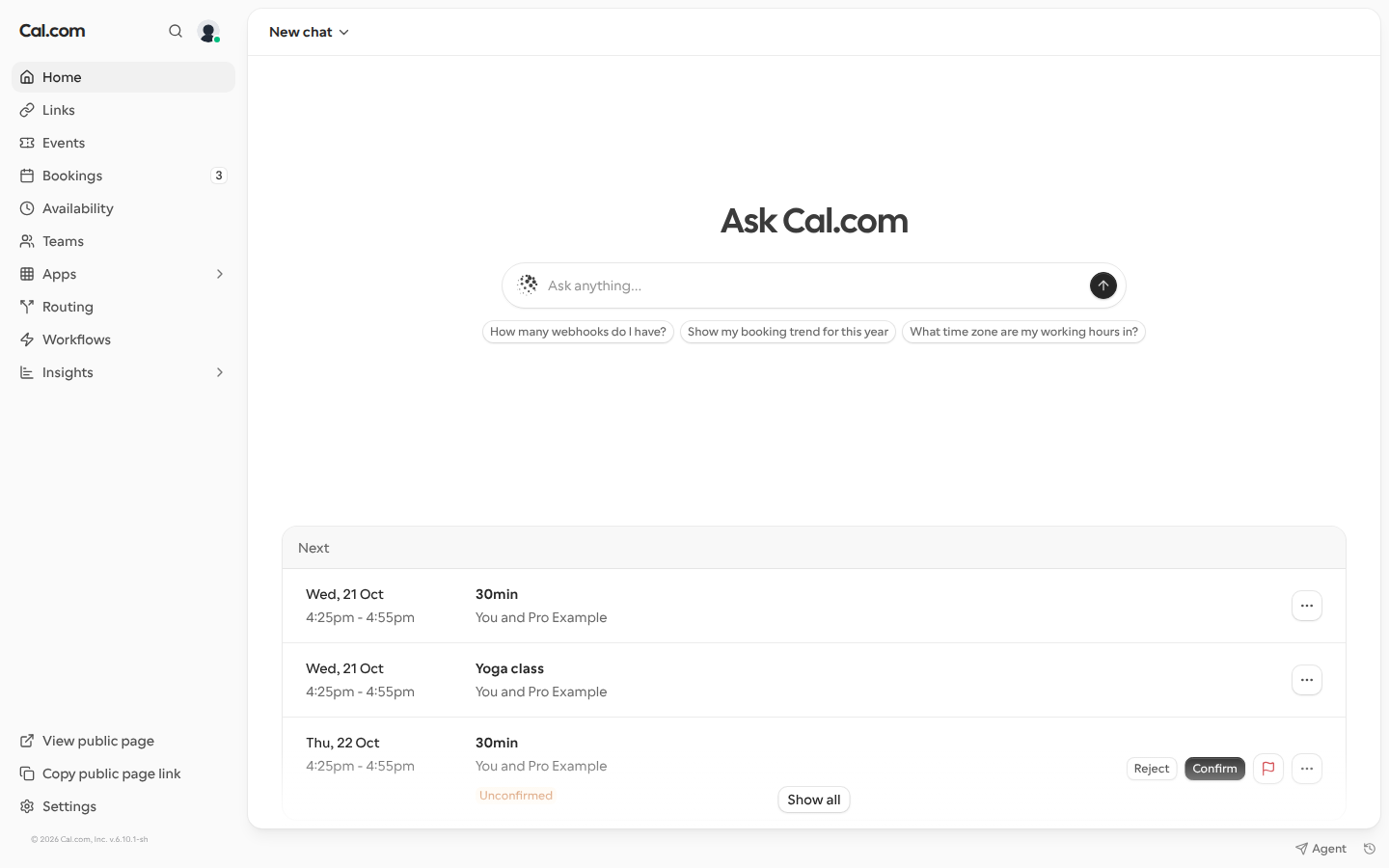The width and height of the screenshot is (1389, 868).
Task: Expand the Insights submenu chevron
Action: click(x=220, y=372)
